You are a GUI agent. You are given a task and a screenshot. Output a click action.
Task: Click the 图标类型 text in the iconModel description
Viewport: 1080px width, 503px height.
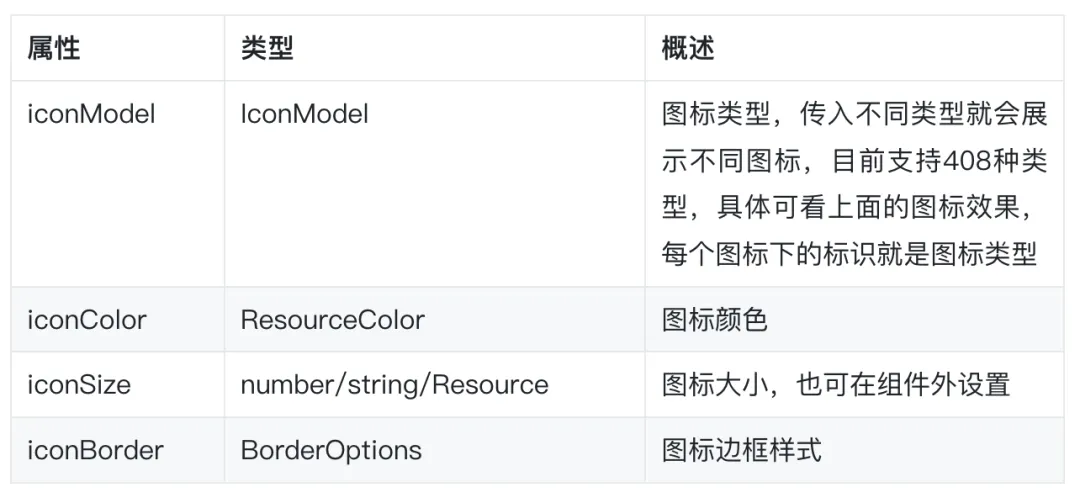tap(716, 115)
